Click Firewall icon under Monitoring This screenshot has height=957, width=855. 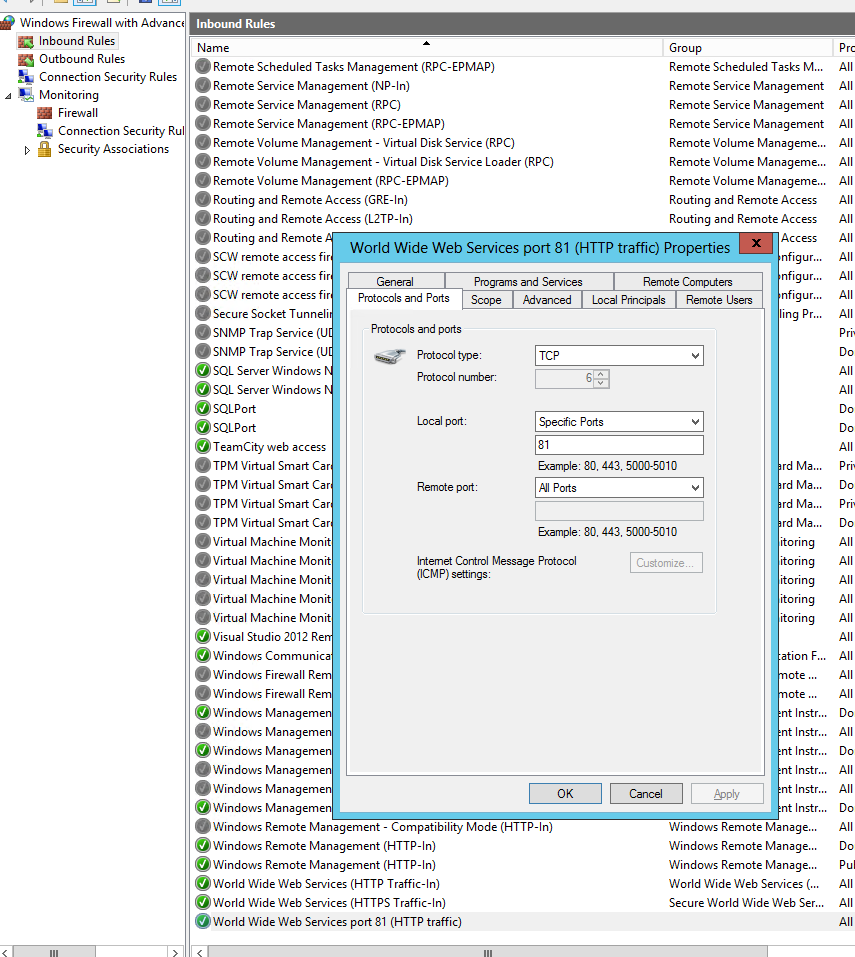pos(45,113)
